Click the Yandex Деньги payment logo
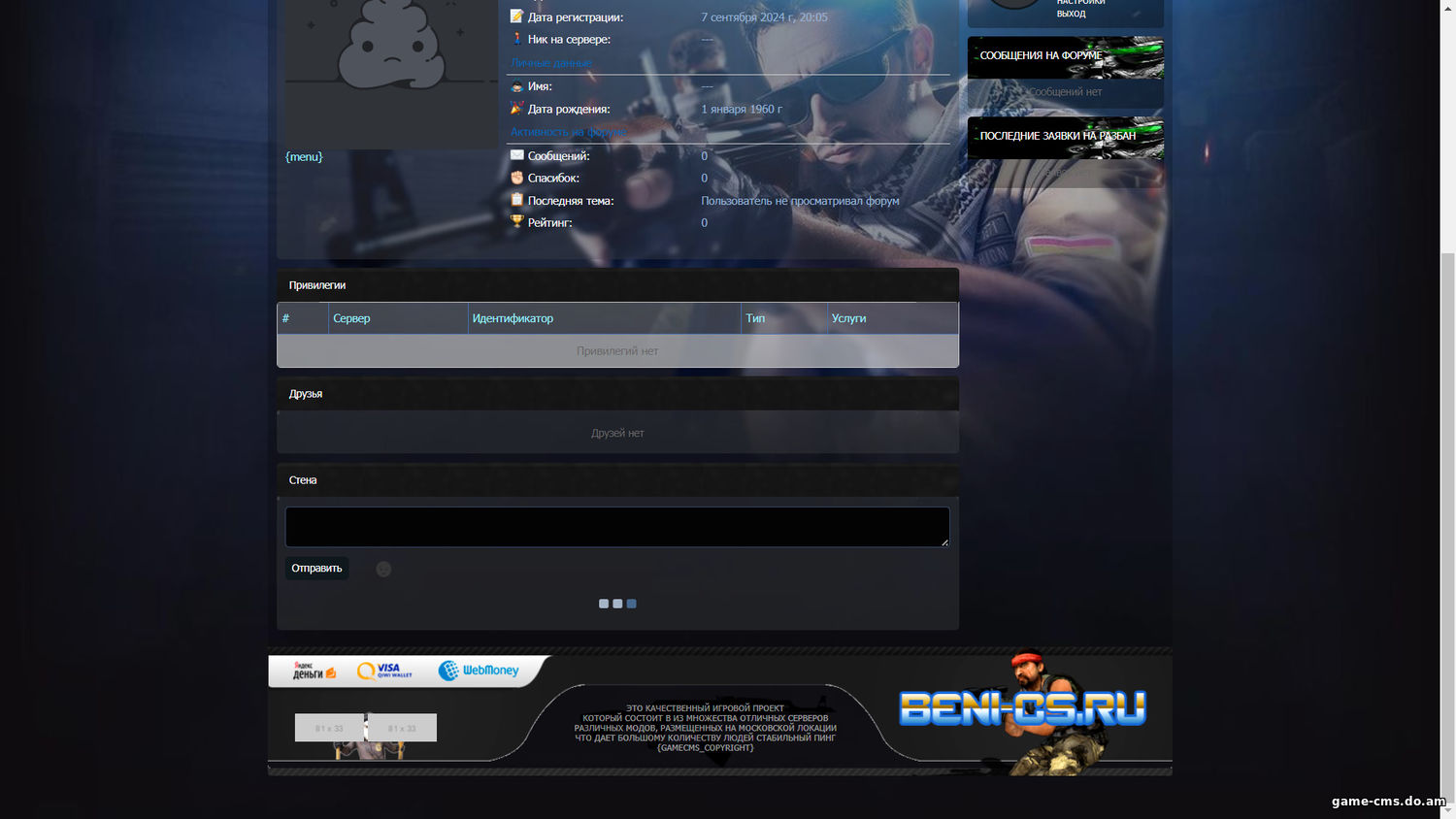This screenshot has height=819, width=1456. click(314, 671)
